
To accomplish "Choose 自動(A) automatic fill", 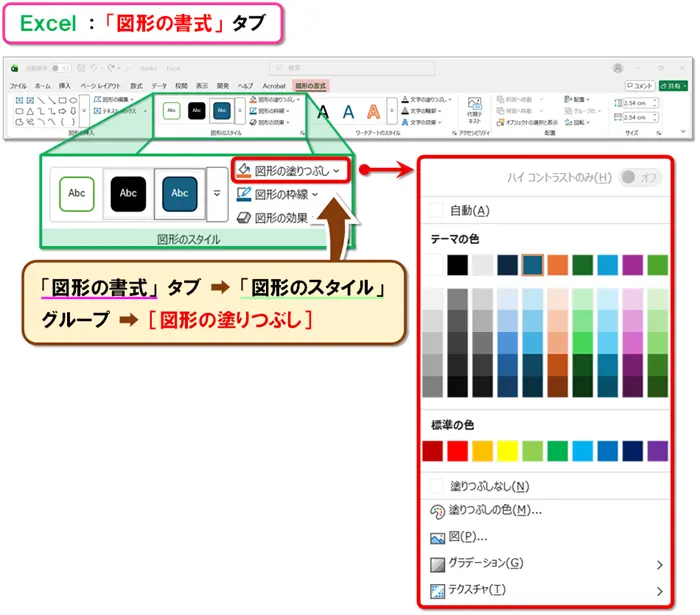I will point(546,210).
